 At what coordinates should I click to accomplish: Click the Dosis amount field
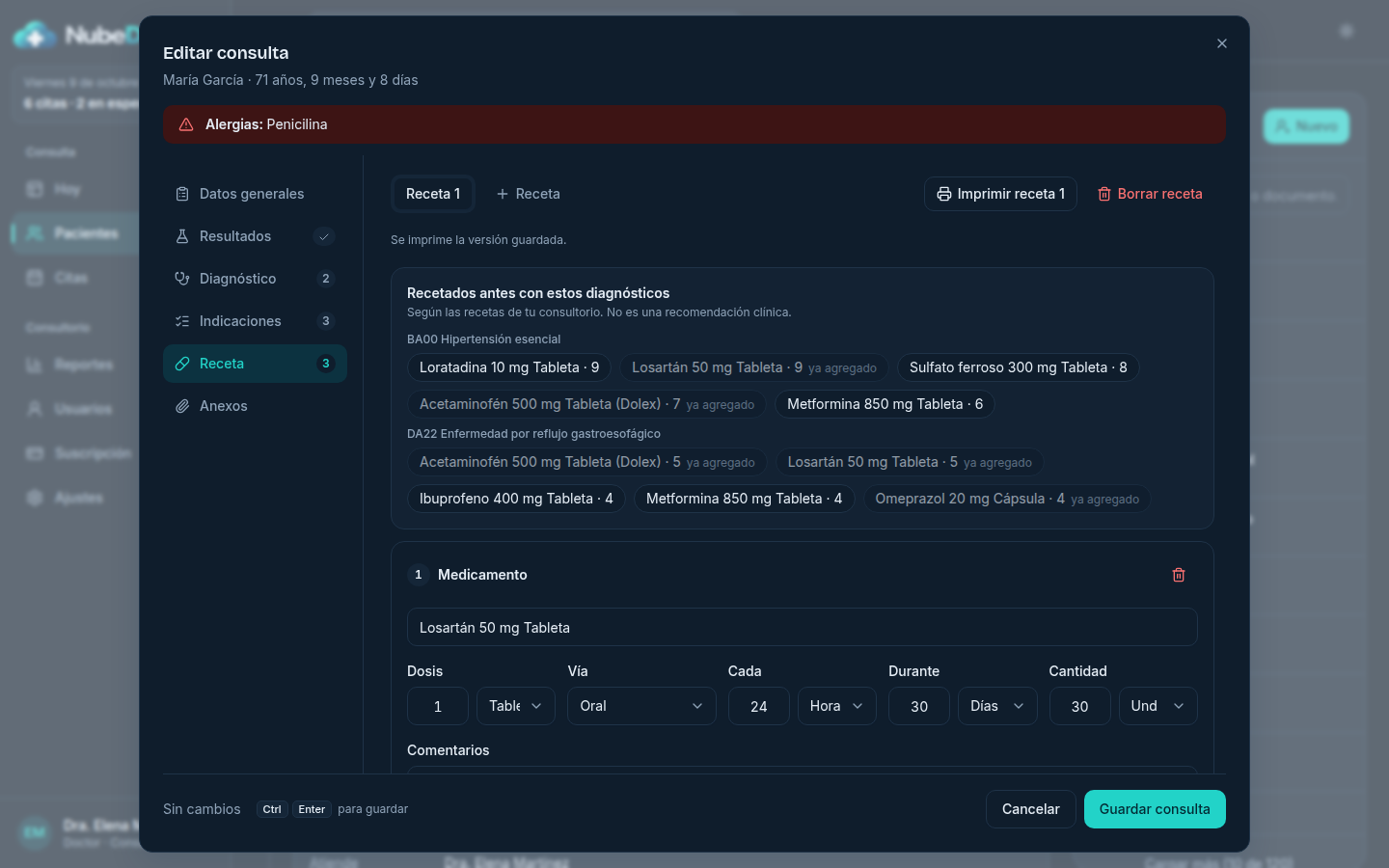(x=438, y=706)
